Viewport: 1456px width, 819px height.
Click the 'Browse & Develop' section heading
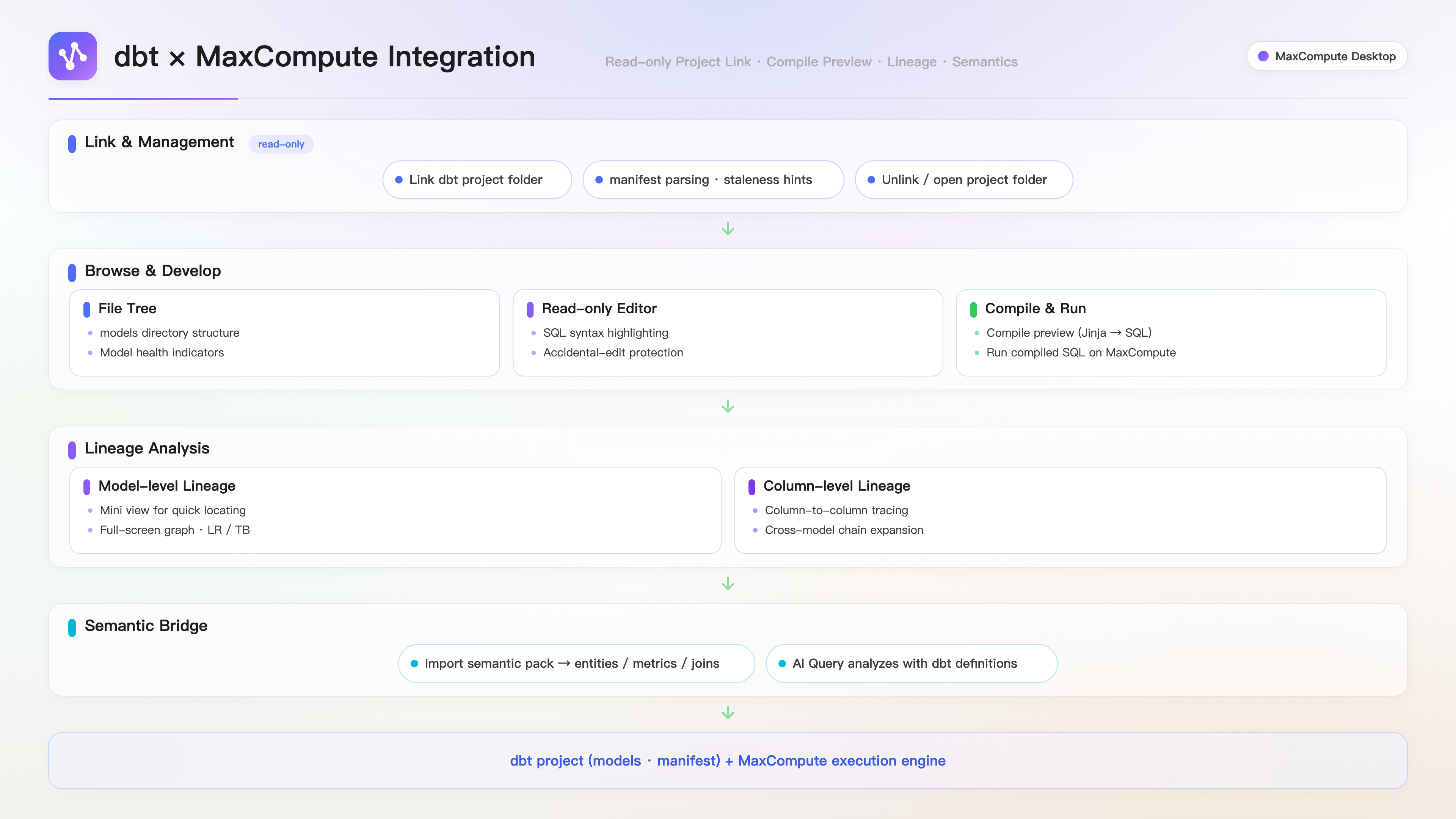click(x=152, y=271)
